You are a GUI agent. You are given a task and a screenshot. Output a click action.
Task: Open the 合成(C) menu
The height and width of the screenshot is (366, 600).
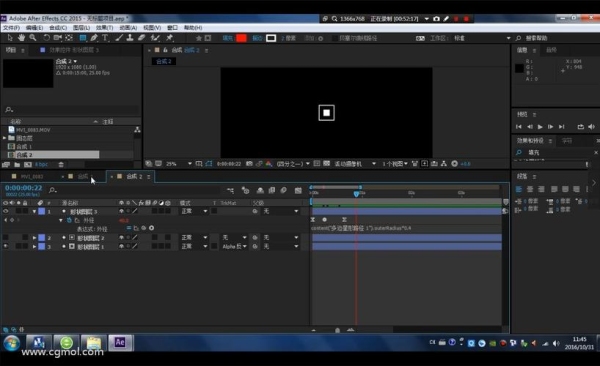tap(58, 28)
